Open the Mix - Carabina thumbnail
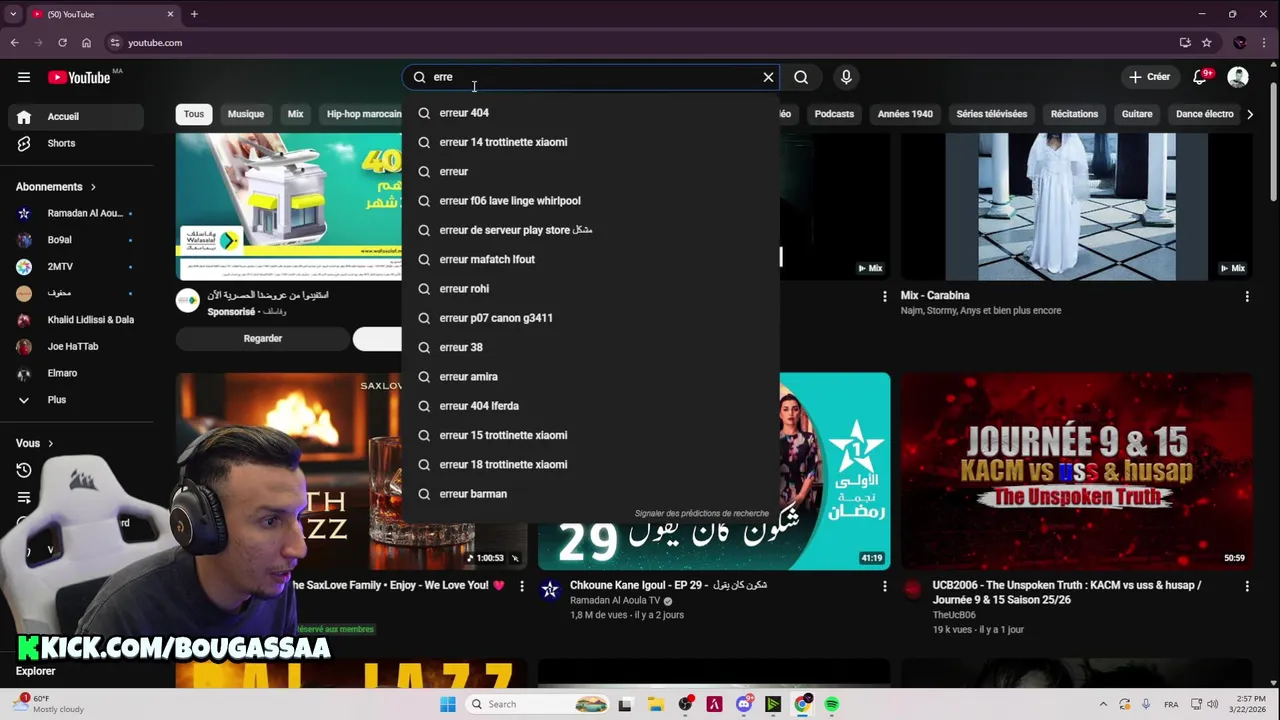This screenshot has width=1280, height=720. point(1076,207)
